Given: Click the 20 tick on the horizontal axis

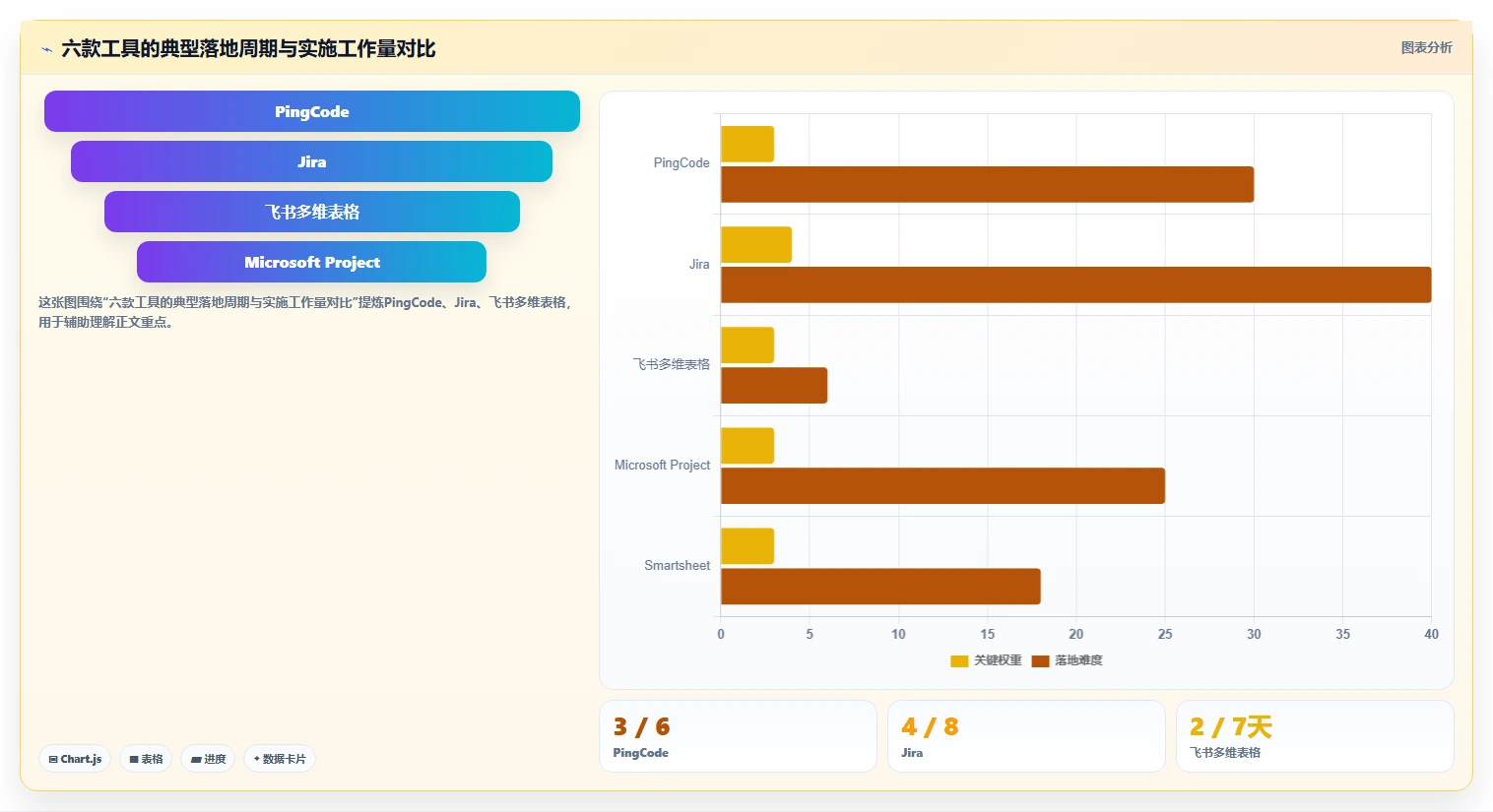Looking at the screenshot, I should 1076,634.
